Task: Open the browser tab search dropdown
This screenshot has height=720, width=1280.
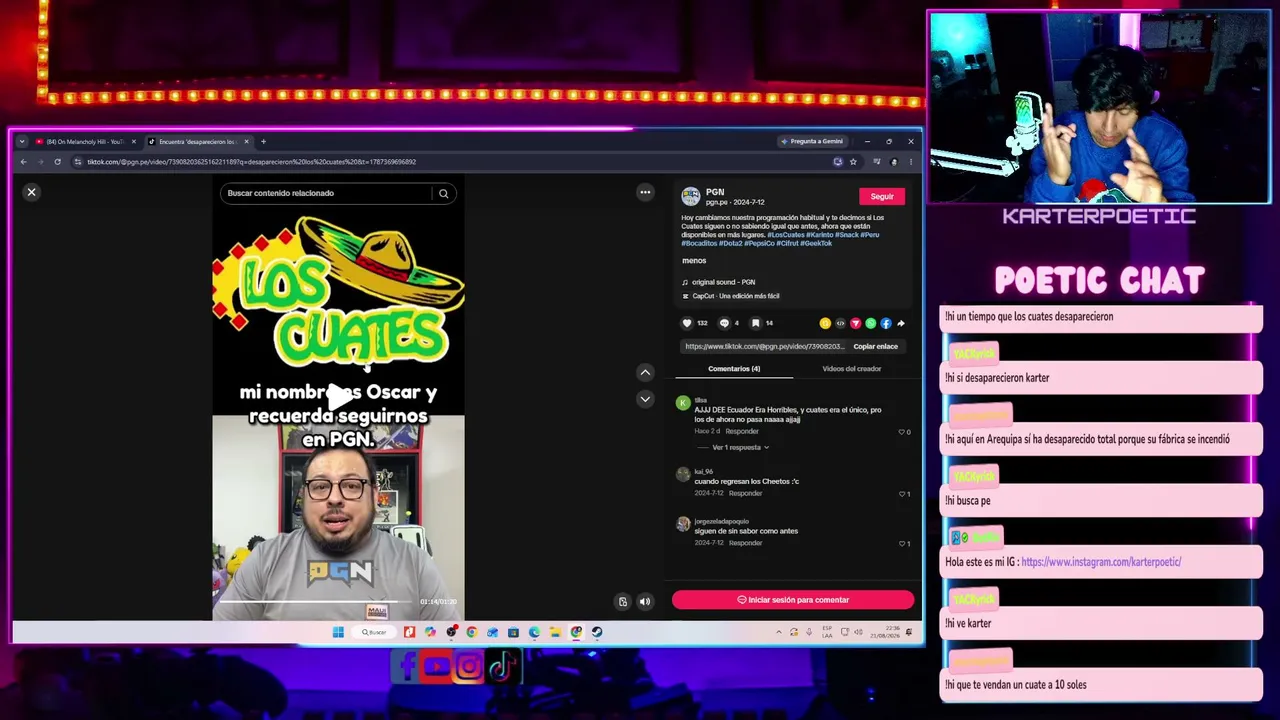Action: 22,142
